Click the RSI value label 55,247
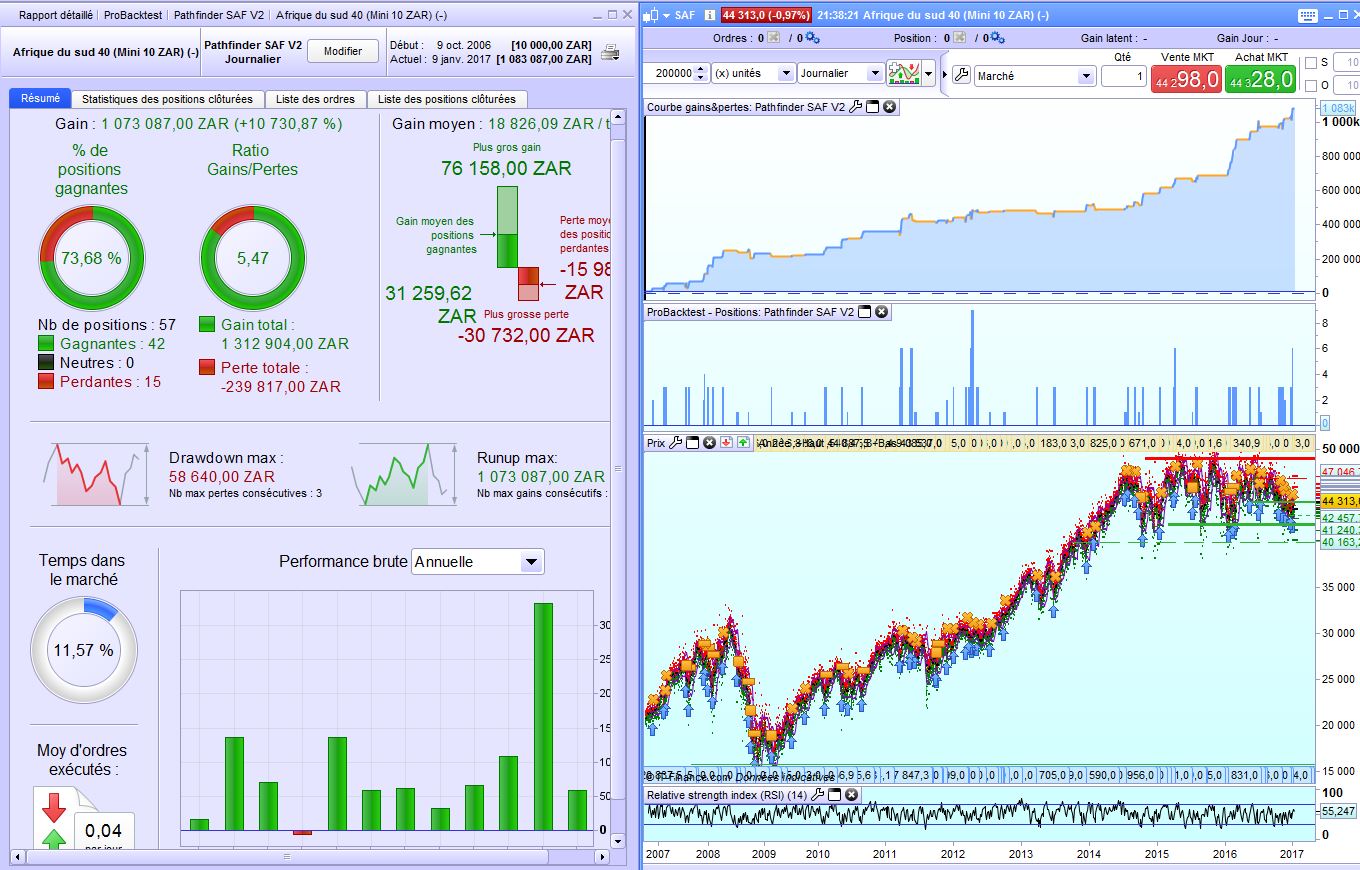This screenshot has width=1360, height=870. point(1339,811)
